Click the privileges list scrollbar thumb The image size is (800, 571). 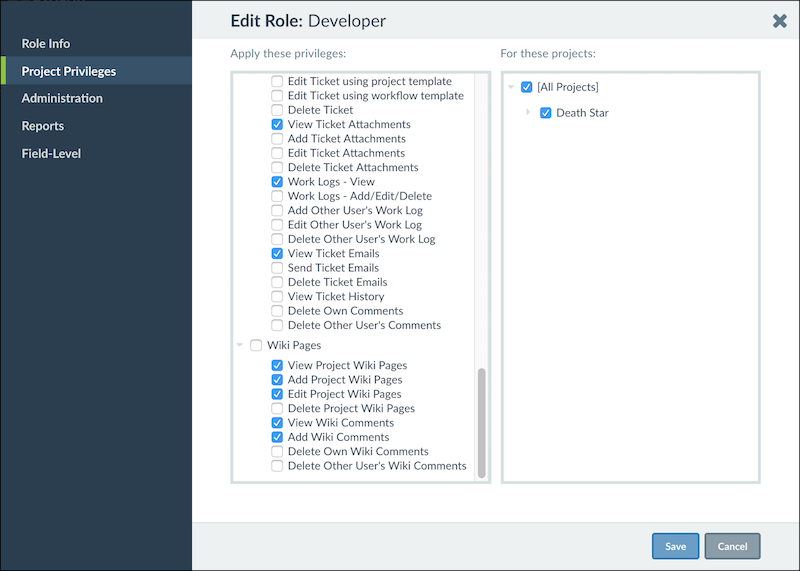481,423
